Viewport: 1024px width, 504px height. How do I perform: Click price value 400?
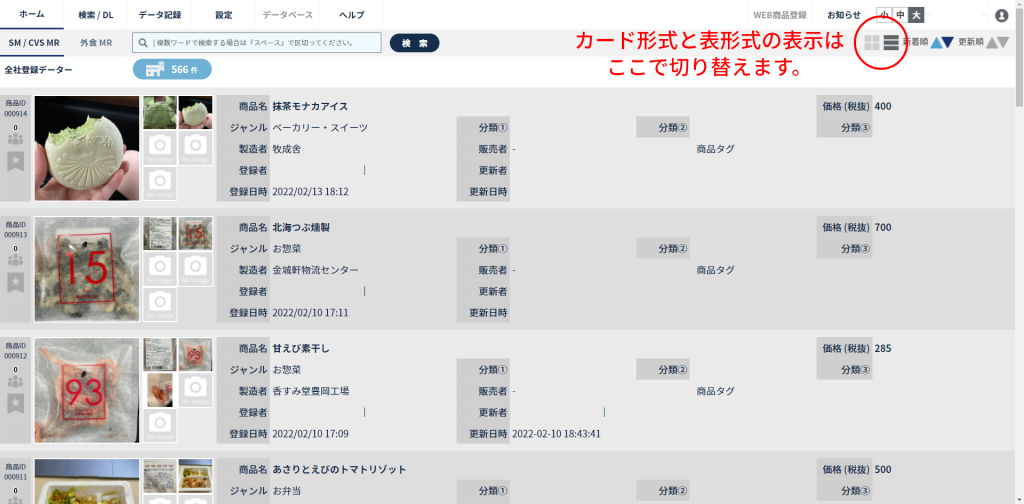pyautogui.click(x=883, y=106)
